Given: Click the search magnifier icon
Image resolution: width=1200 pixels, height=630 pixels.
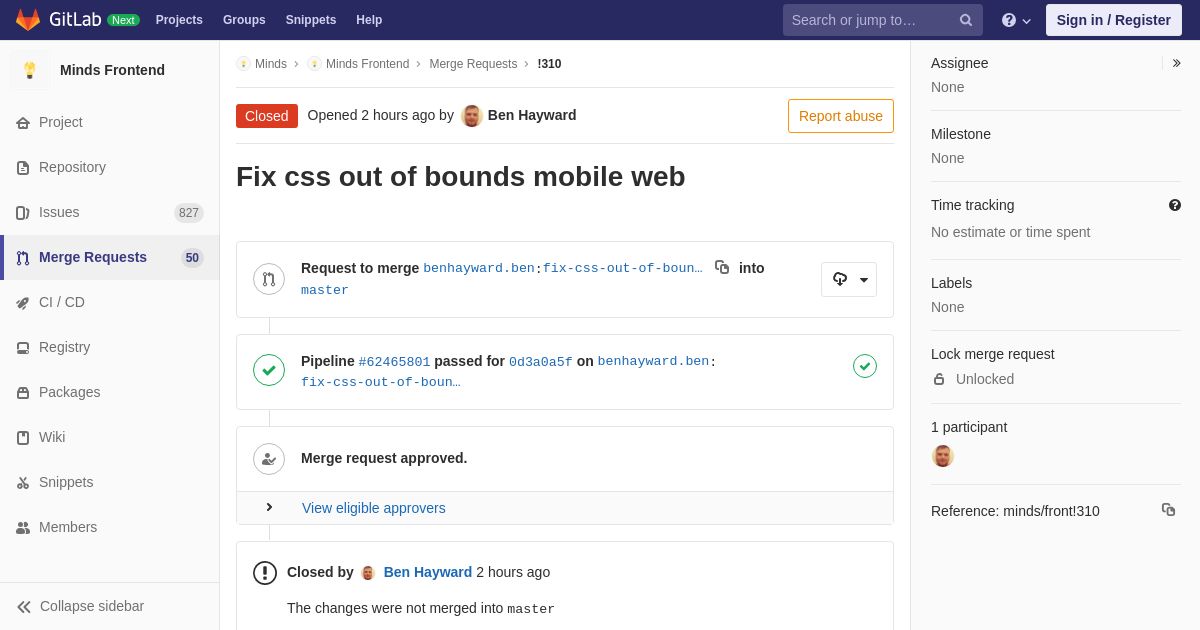Looking at the screenshot, I should tap(966, 20).
